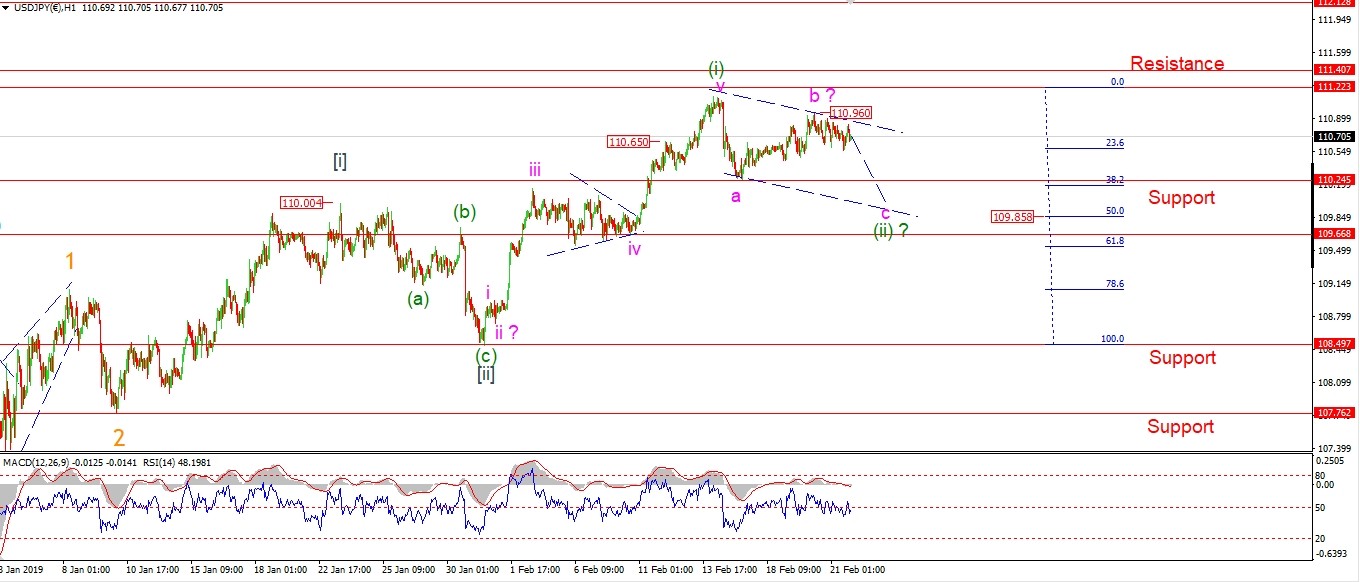Select the red Resistance label
The width and height of the screenshot is (1360, 582).
click(1177, 64)
